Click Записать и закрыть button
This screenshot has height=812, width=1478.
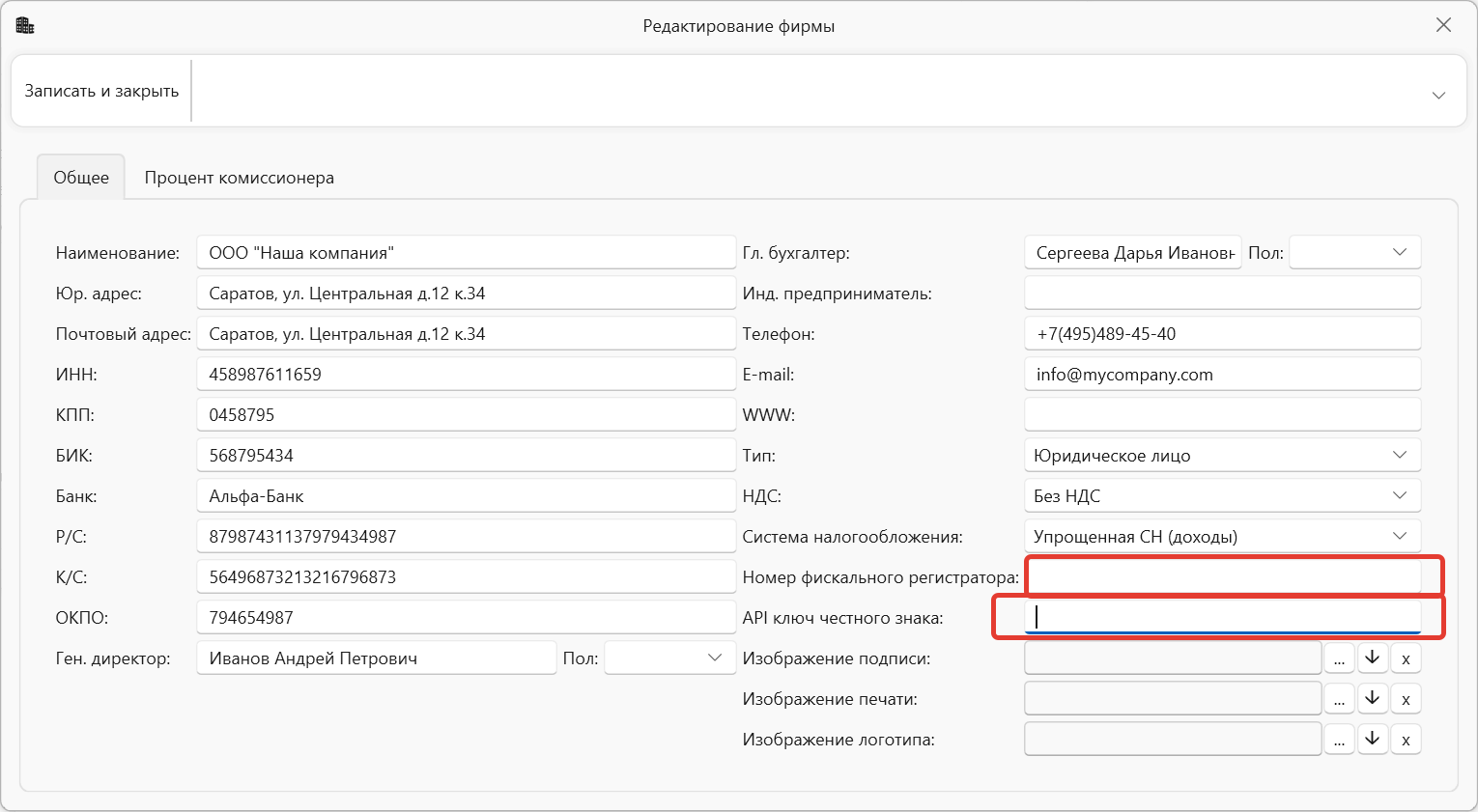pos(101,91)
